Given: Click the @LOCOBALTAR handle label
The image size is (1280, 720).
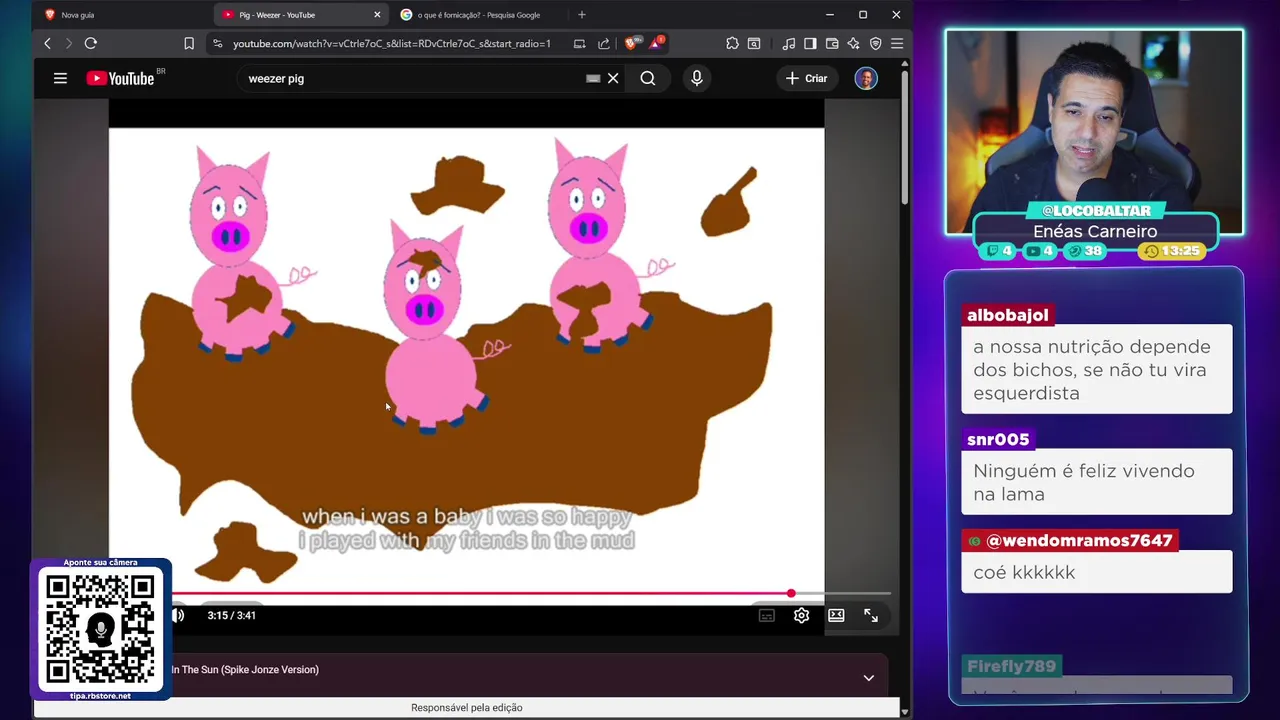Looking at the screenshot, I should click(1096, 211).
